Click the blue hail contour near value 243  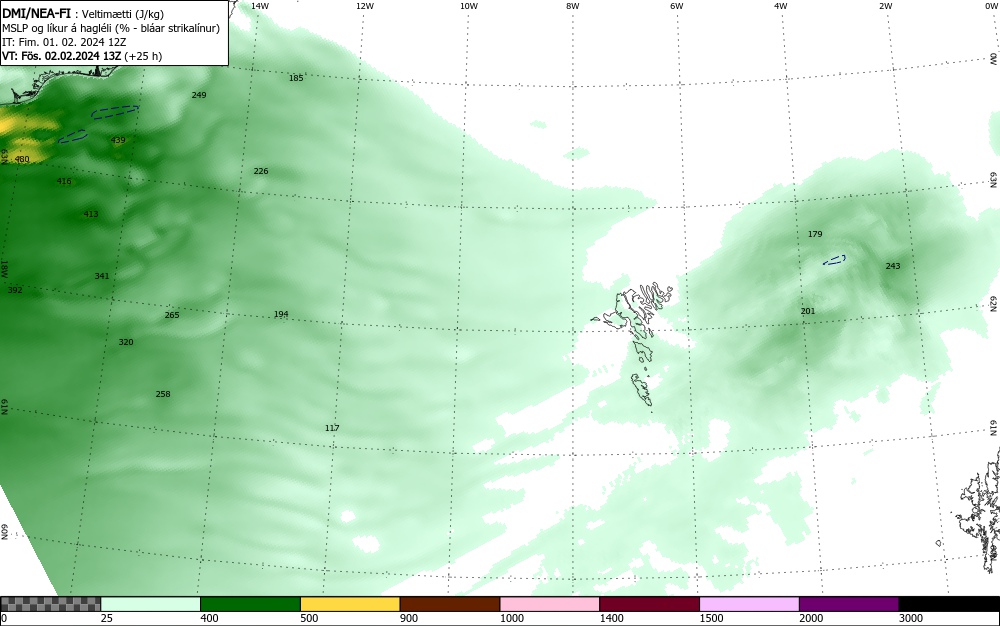[x=834, y=260]
